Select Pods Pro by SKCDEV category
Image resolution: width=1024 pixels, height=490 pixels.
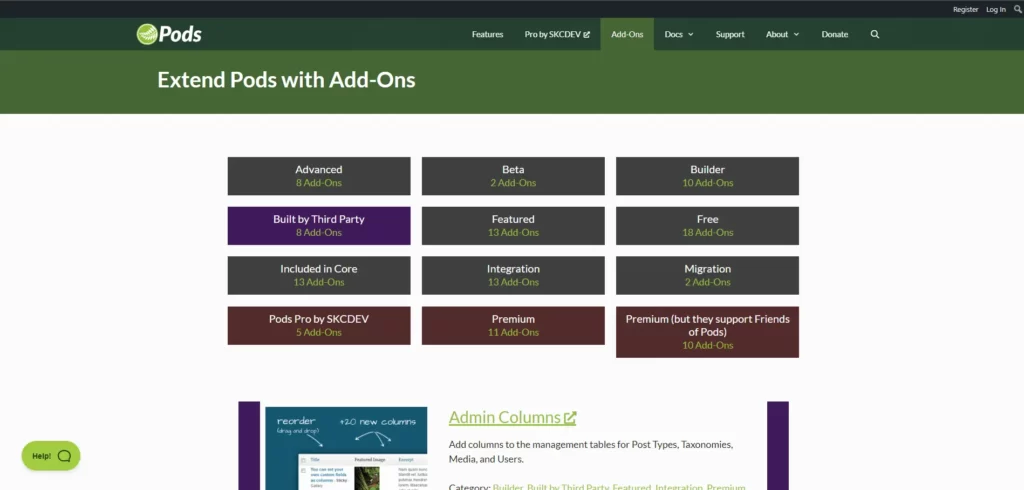pyautogui.click(x=319, y=325)
